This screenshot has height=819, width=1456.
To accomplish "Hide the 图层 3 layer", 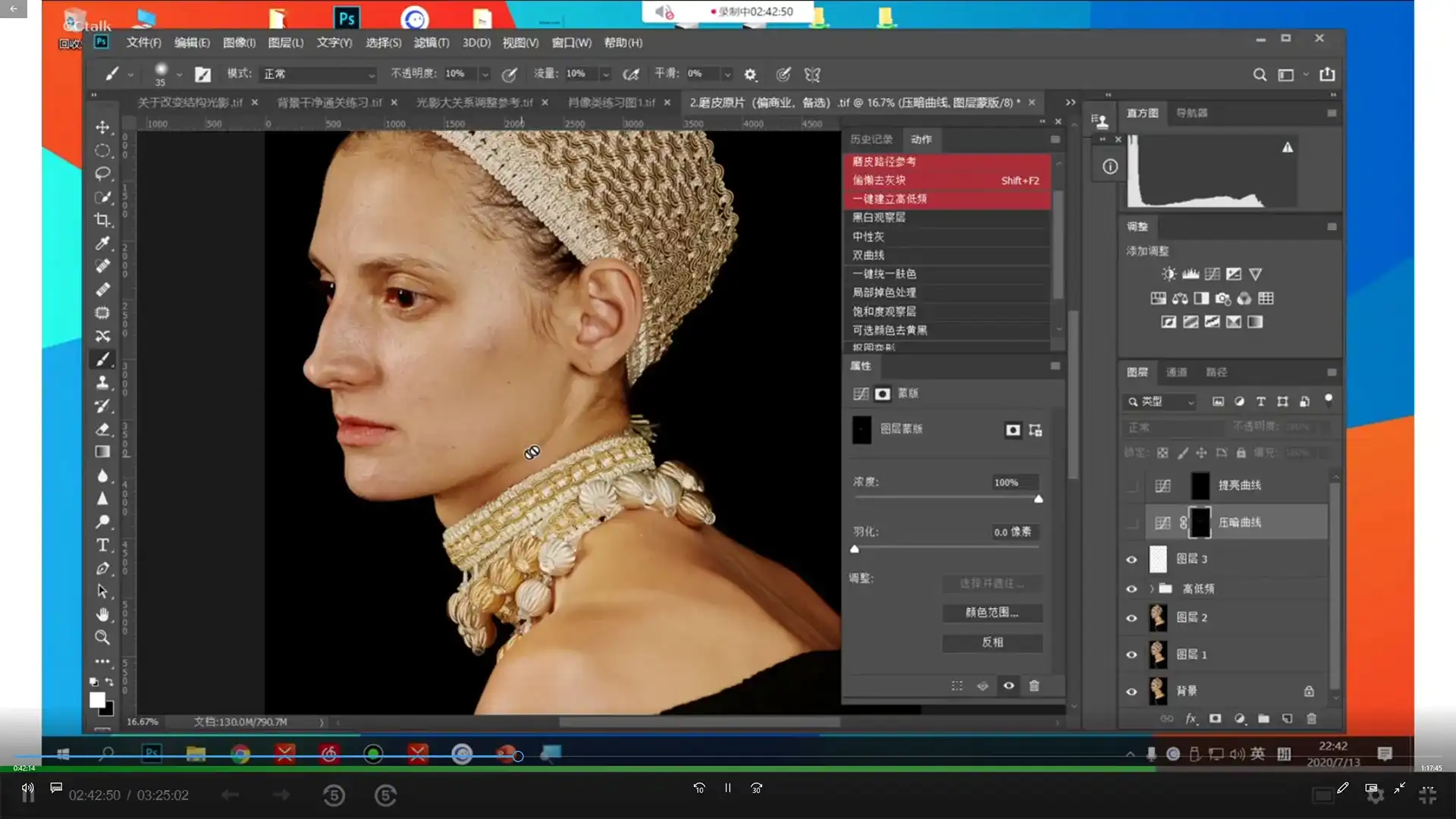I will click(x=1131, y=560).
